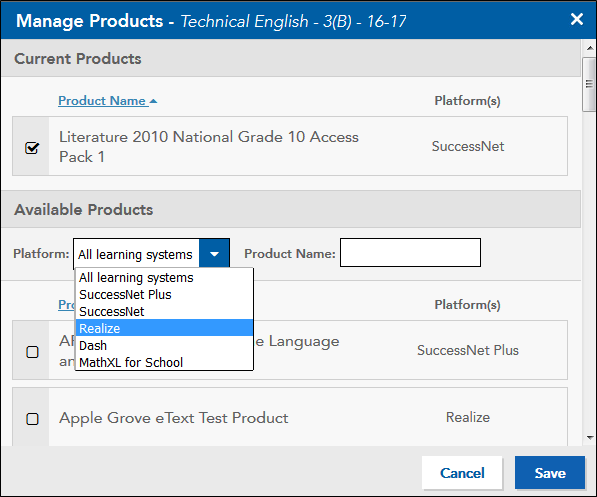Choose All learning systems from the dropdown list

(164, 278)
